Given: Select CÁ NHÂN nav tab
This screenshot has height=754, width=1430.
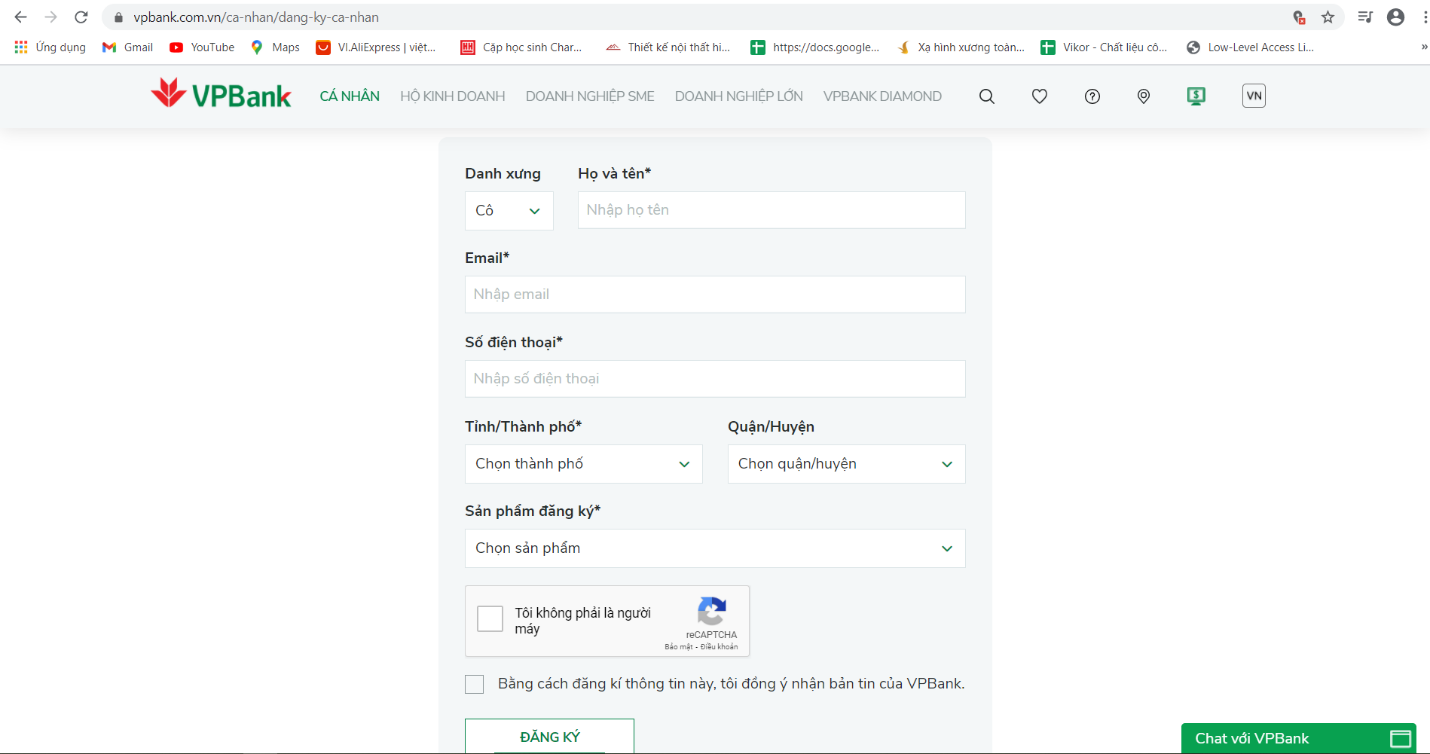Looking at the screenshot, I should click(x=350, y=96).
